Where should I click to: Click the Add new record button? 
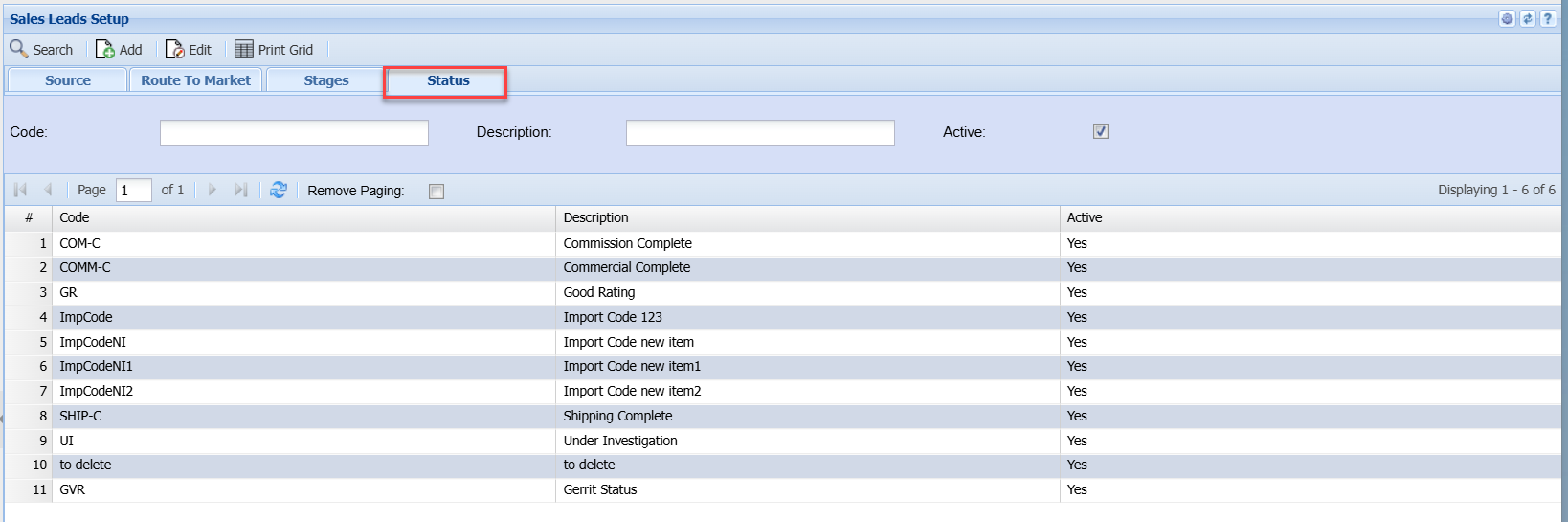(x=119, y=50)
